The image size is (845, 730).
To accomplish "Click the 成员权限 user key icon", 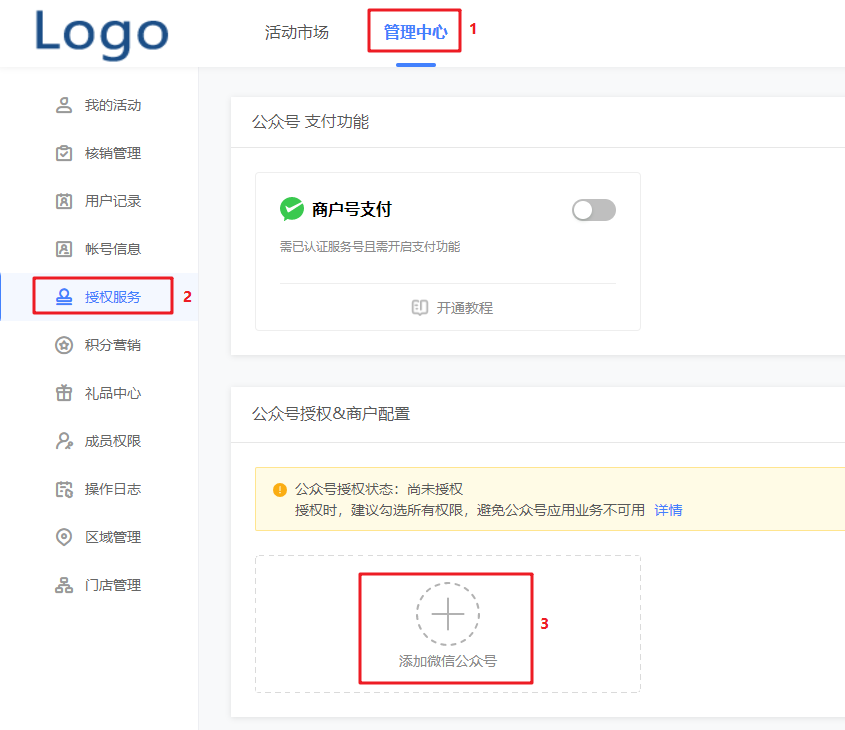I will [x=64, y=441].
